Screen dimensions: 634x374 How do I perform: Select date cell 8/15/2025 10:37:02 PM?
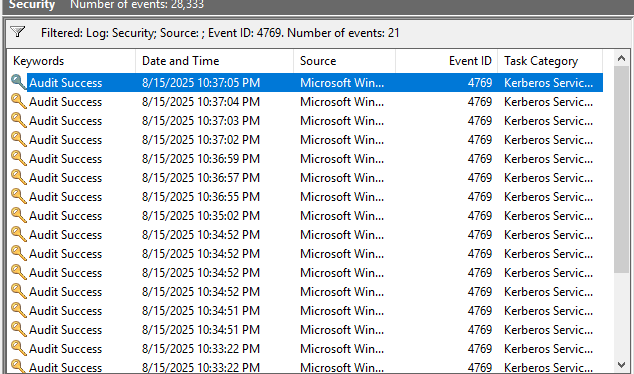pos(201,140)
